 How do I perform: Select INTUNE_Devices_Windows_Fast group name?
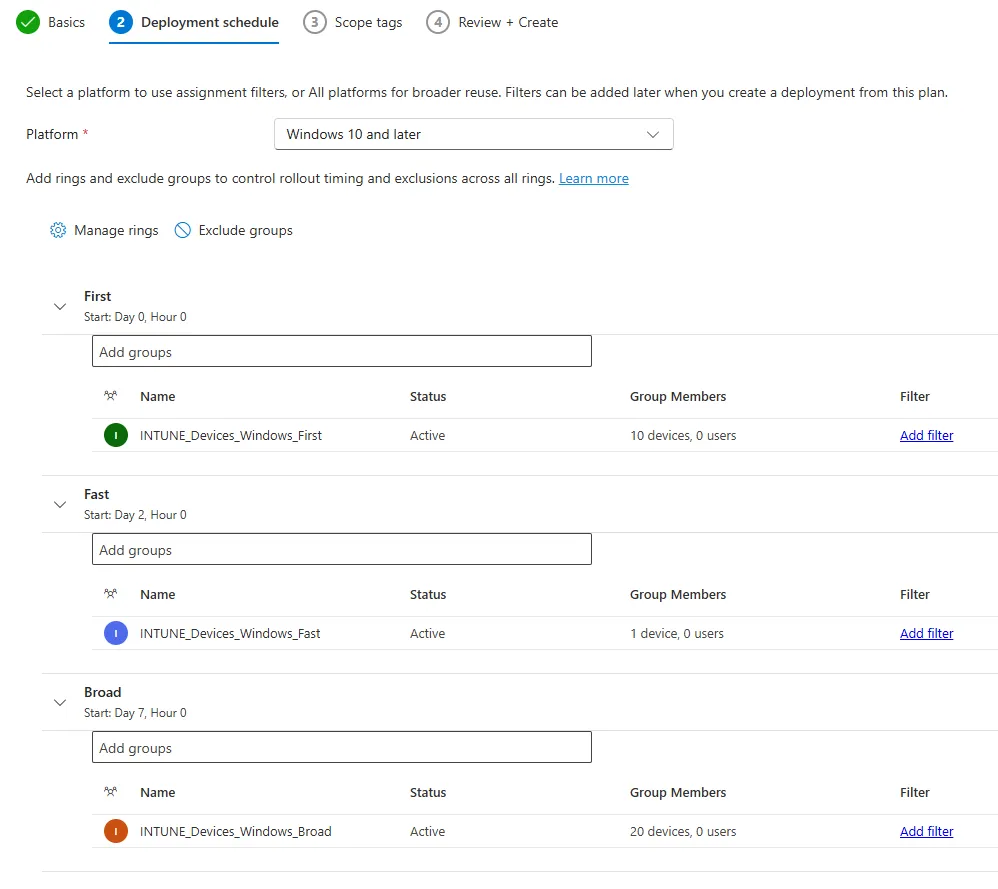click(230, 633)
